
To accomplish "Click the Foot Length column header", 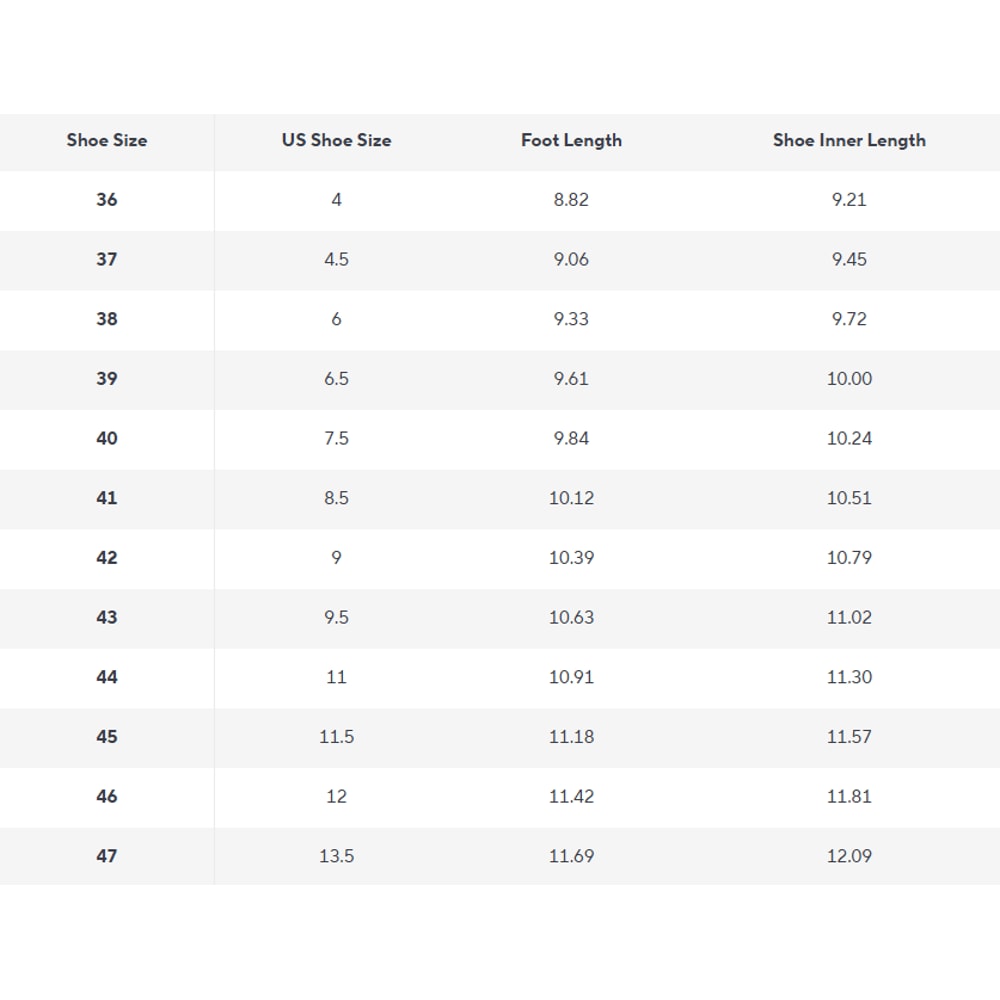I will point(571,141).
